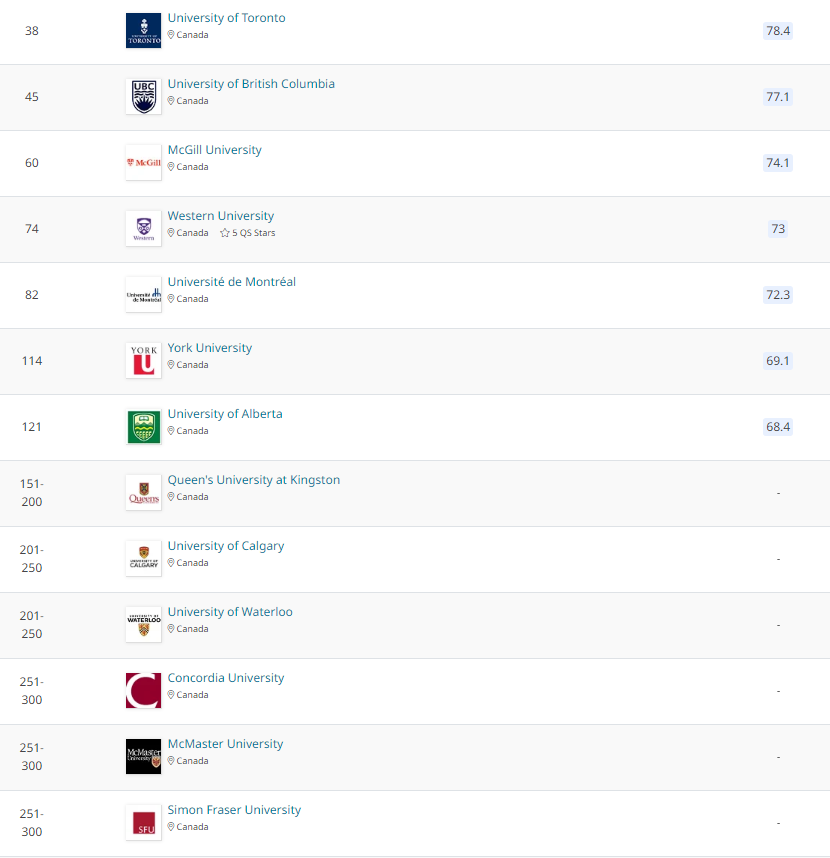
Task: Click the Université de Montréal logo
Action: coord(143,295)
